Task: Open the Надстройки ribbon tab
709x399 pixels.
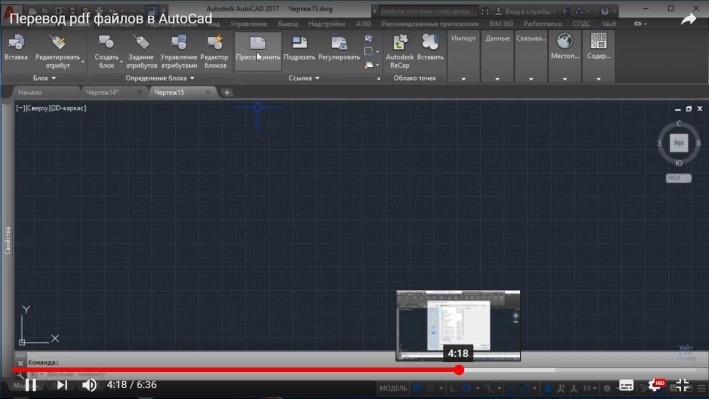Action: point(326,24)
